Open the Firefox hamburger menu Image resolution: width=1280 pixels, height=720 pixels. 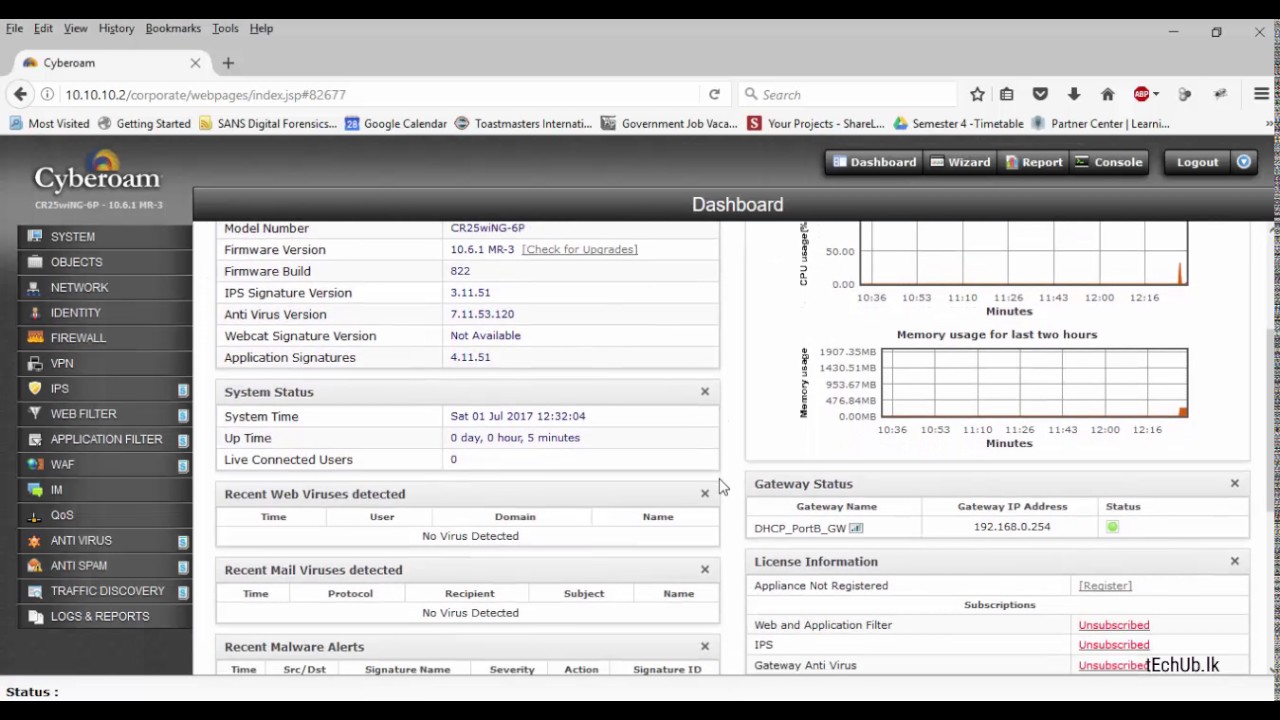click(1261, 94)
